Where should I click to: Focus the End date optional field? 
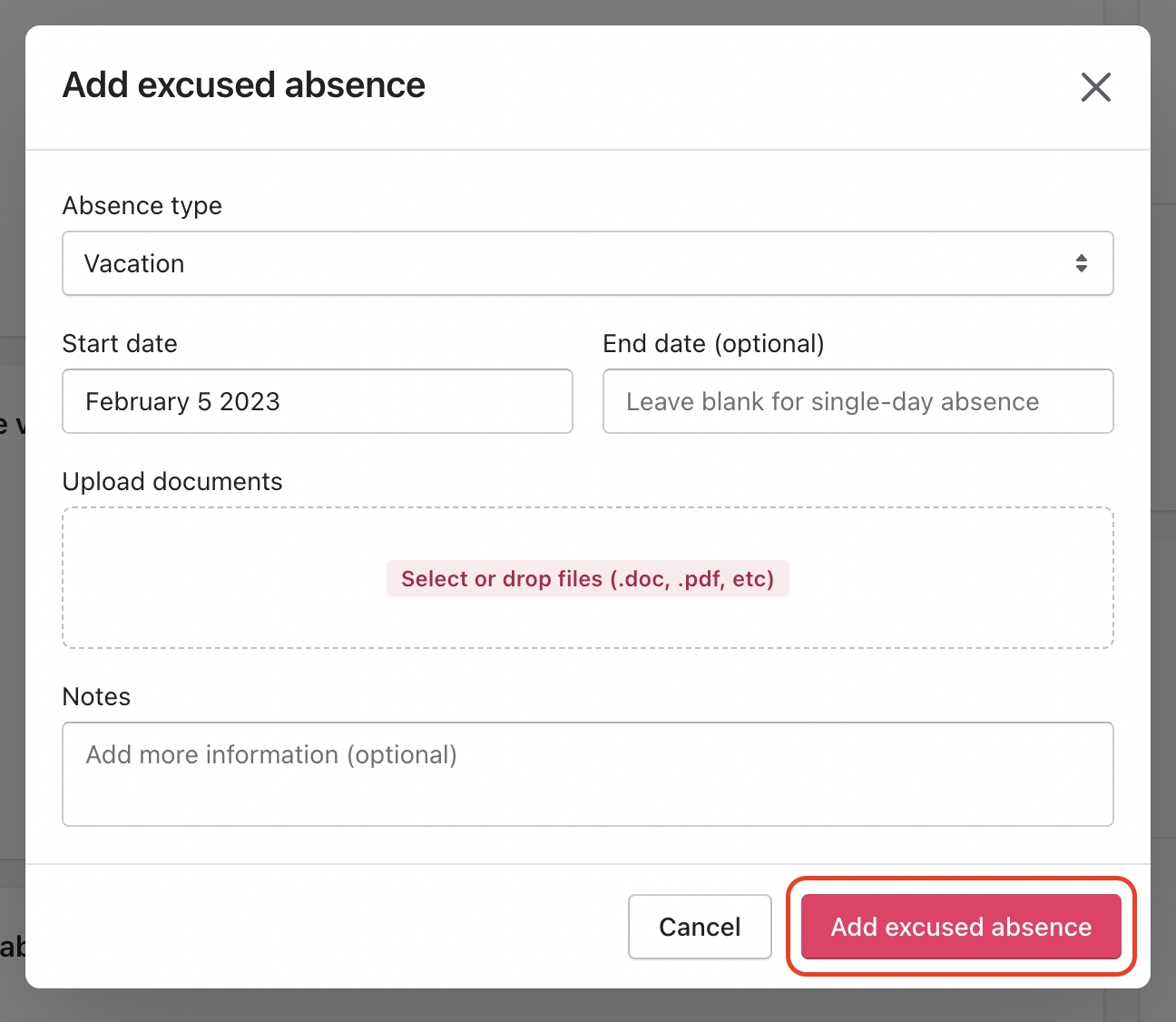click(857, 401)
